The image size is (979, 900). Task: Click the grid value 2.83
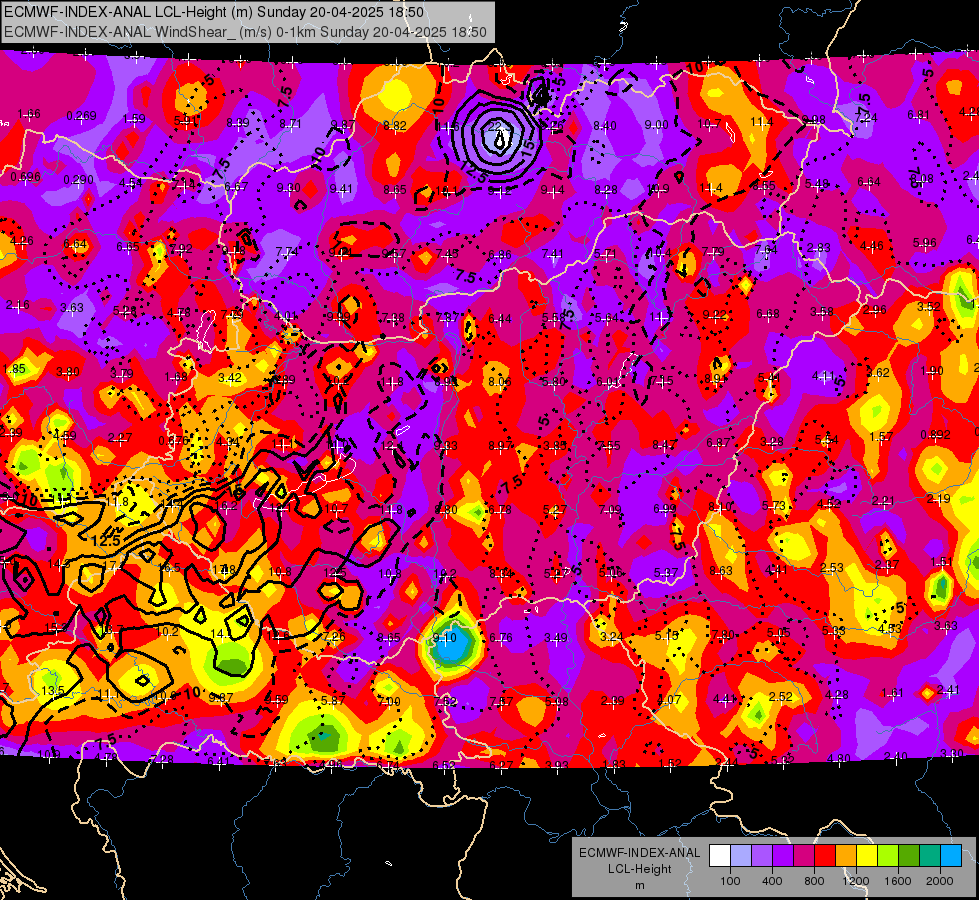click(x=819, y=248)
